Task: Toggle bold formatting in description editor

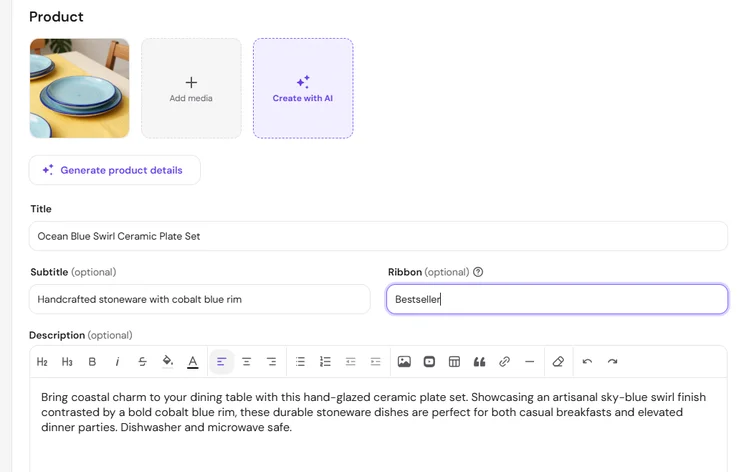Action: 92,362
